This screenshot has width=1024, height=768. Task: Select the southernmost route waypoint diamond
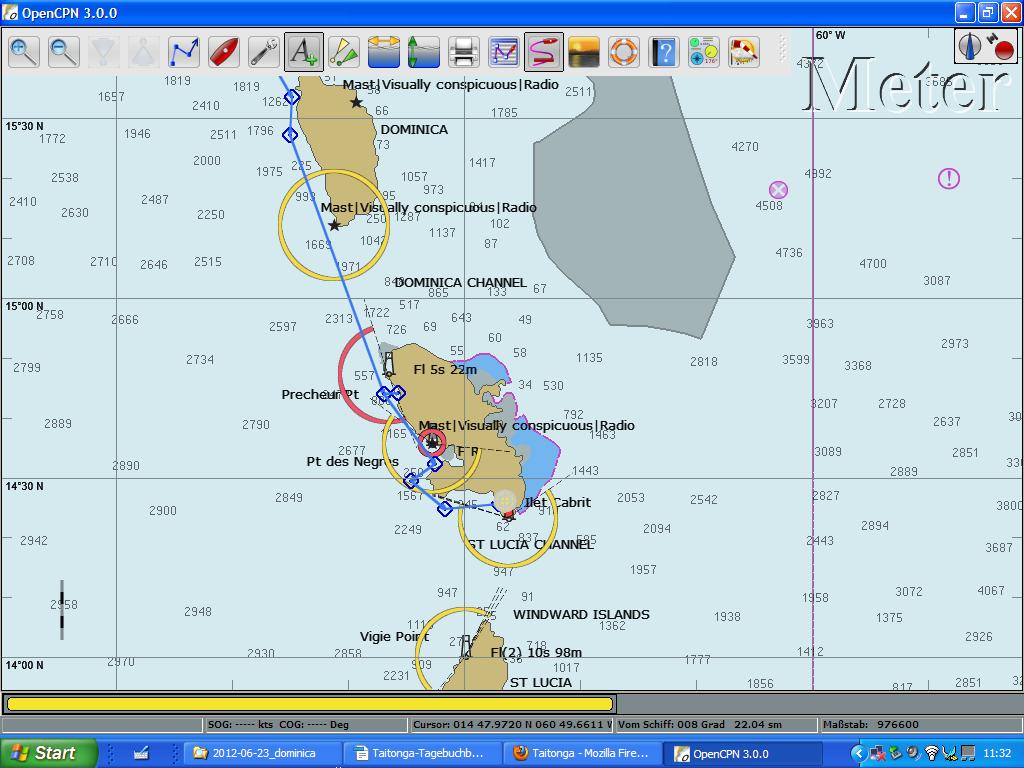coord(445,508)
